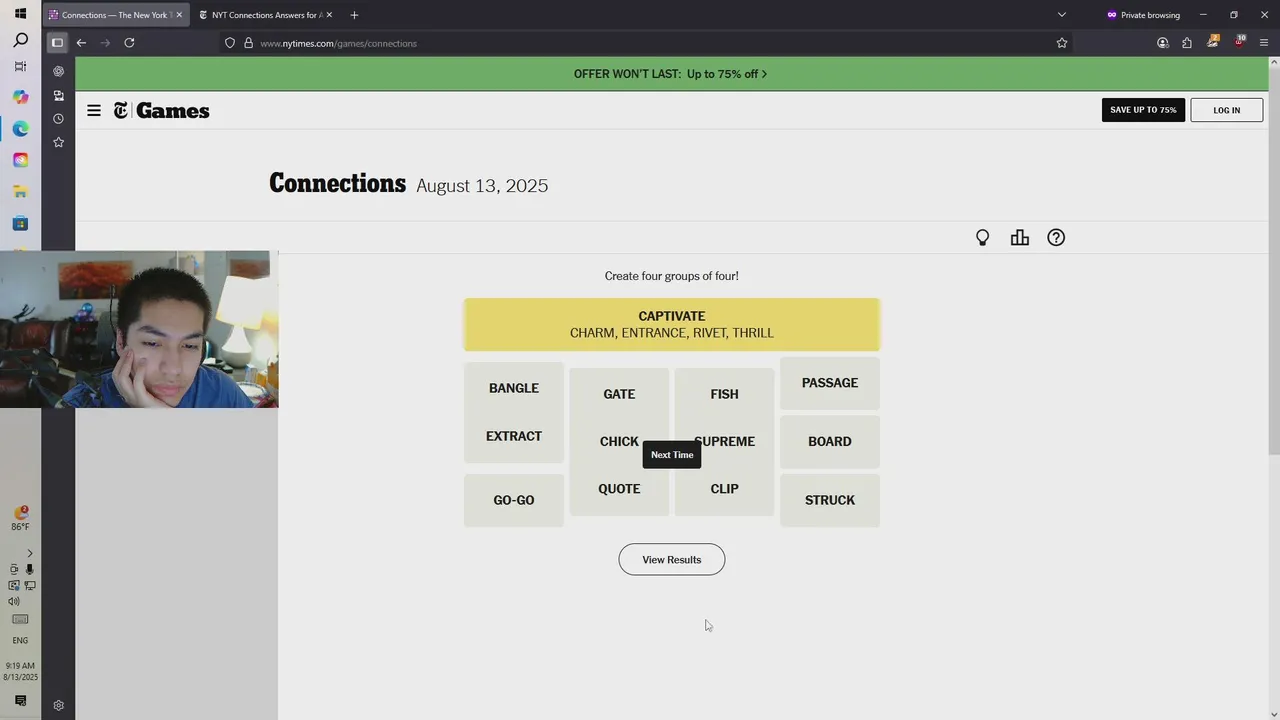This screenshot has width=1280, height=720.
Task: Toggle the Firefox sidebar button
Action: pos(57,43)
